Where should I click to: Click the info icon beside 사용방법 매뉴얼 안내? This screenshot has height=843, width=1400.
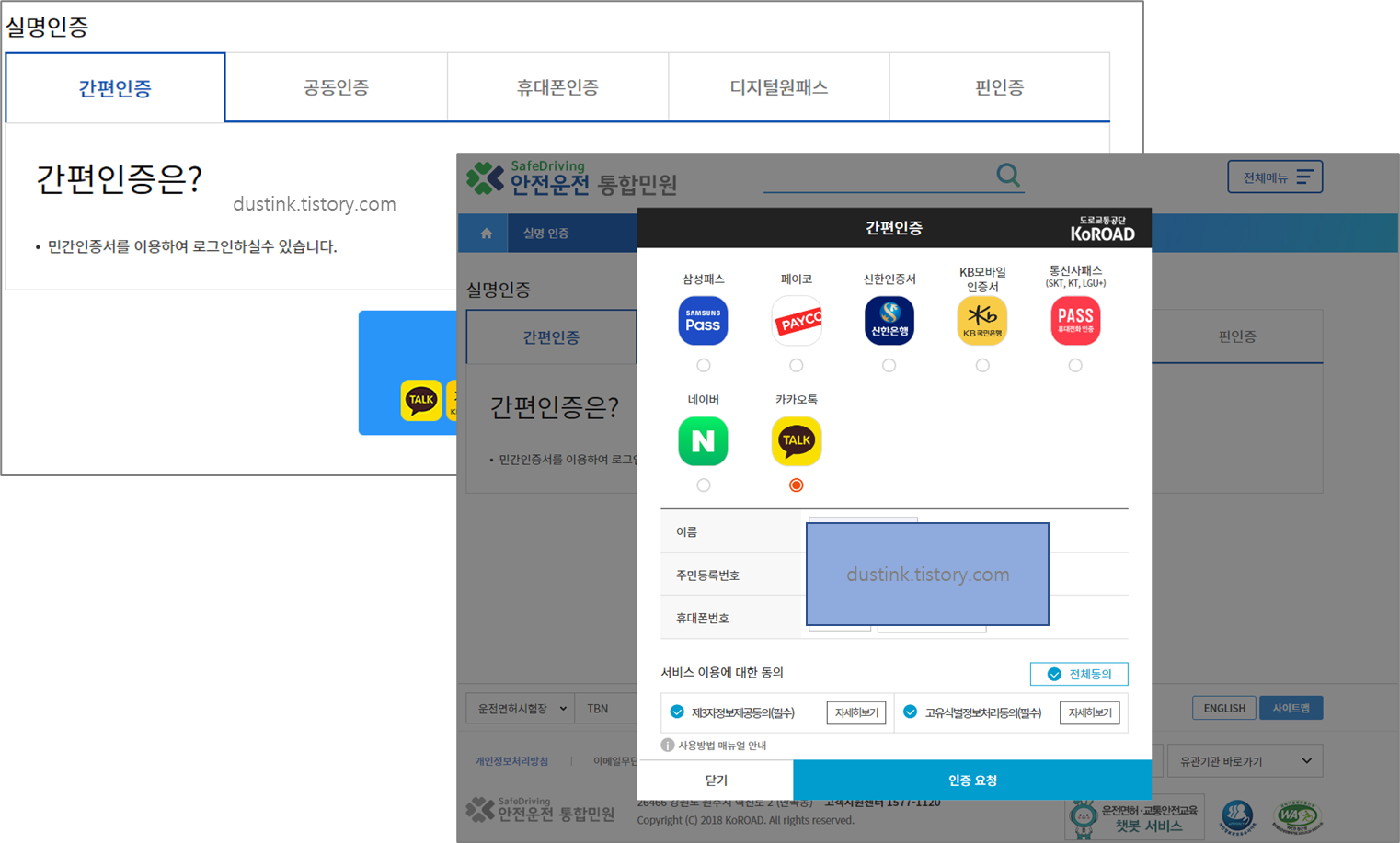[668, 745]
